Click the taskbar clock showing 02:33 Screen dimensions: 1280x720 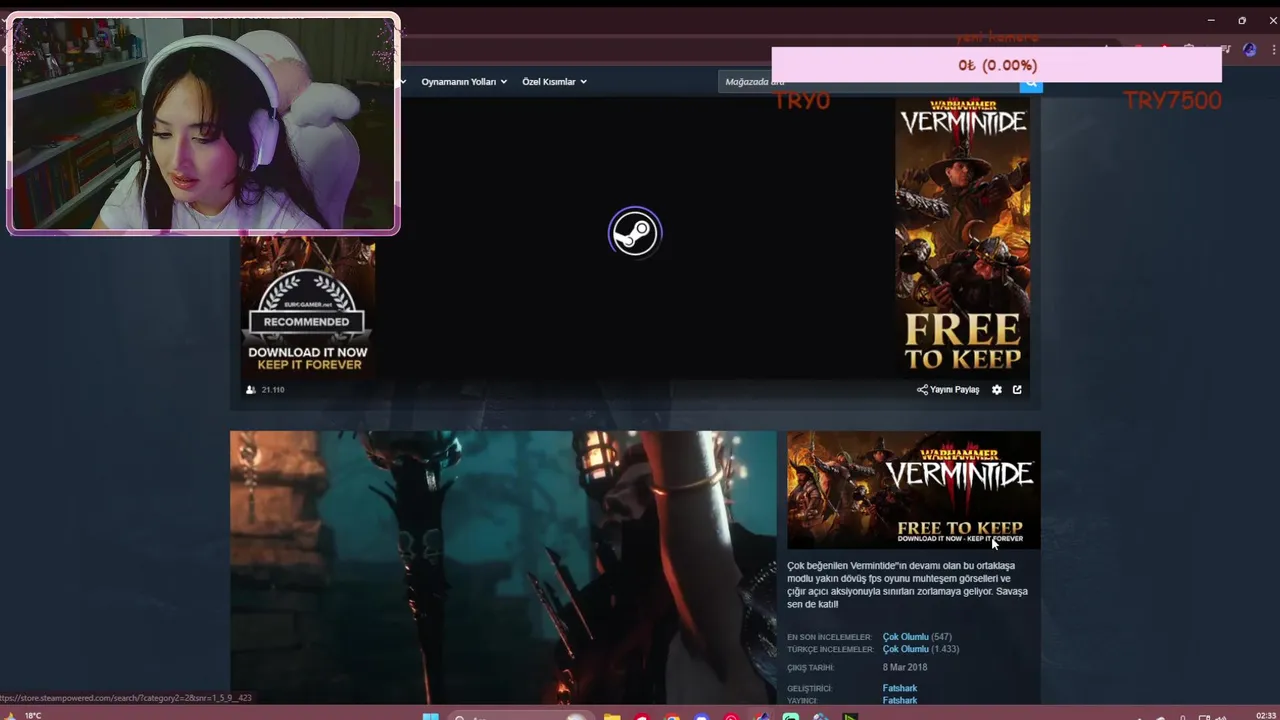pos(1265,715)
